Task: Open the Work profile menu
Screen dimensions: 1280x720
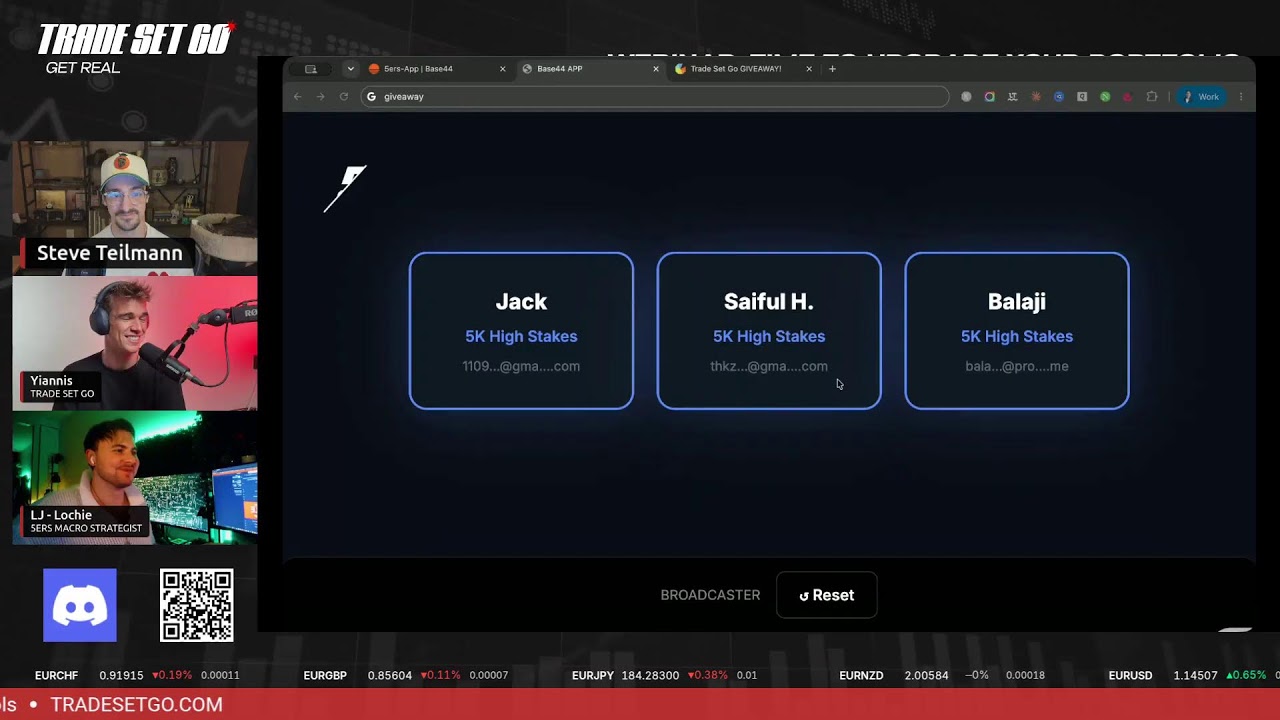Action: [1201, 97]
